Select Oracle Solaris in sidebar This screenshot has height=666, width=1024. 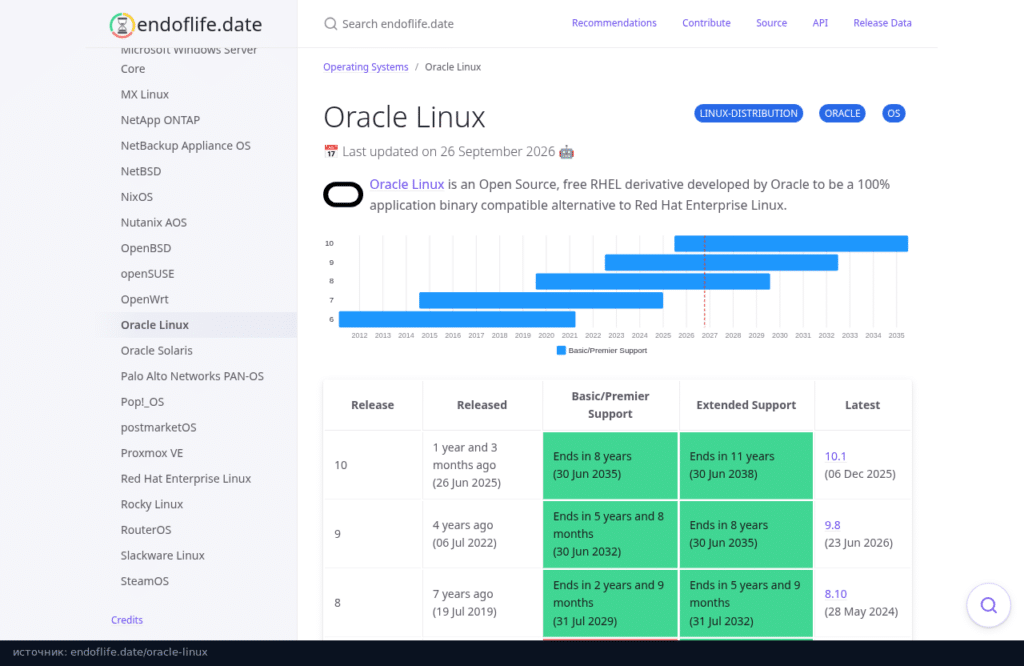point(156,351)
